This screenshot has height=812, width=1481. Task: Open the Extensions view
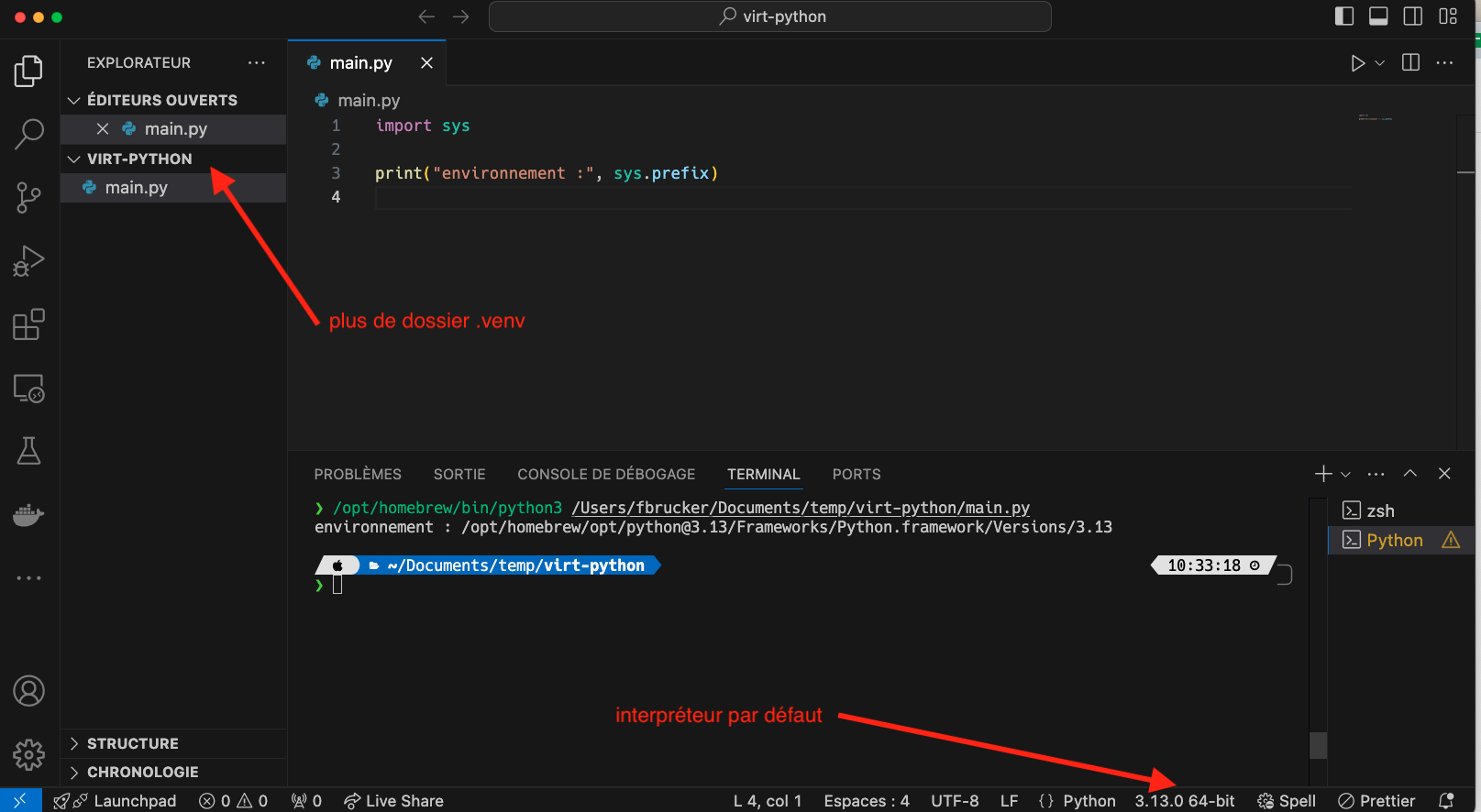tap(28, 324)
